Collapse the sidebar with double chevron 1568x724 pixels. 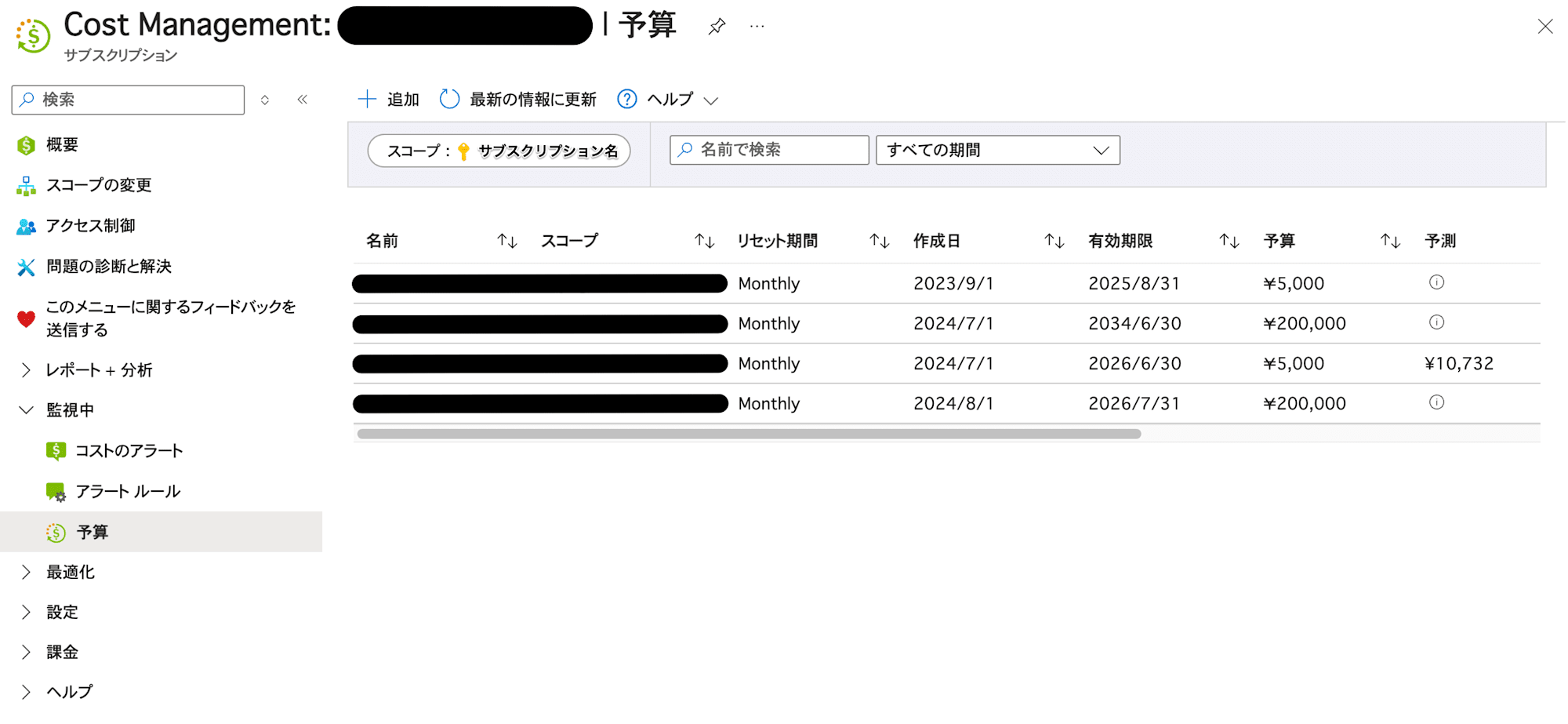click(x=303, y=100)
